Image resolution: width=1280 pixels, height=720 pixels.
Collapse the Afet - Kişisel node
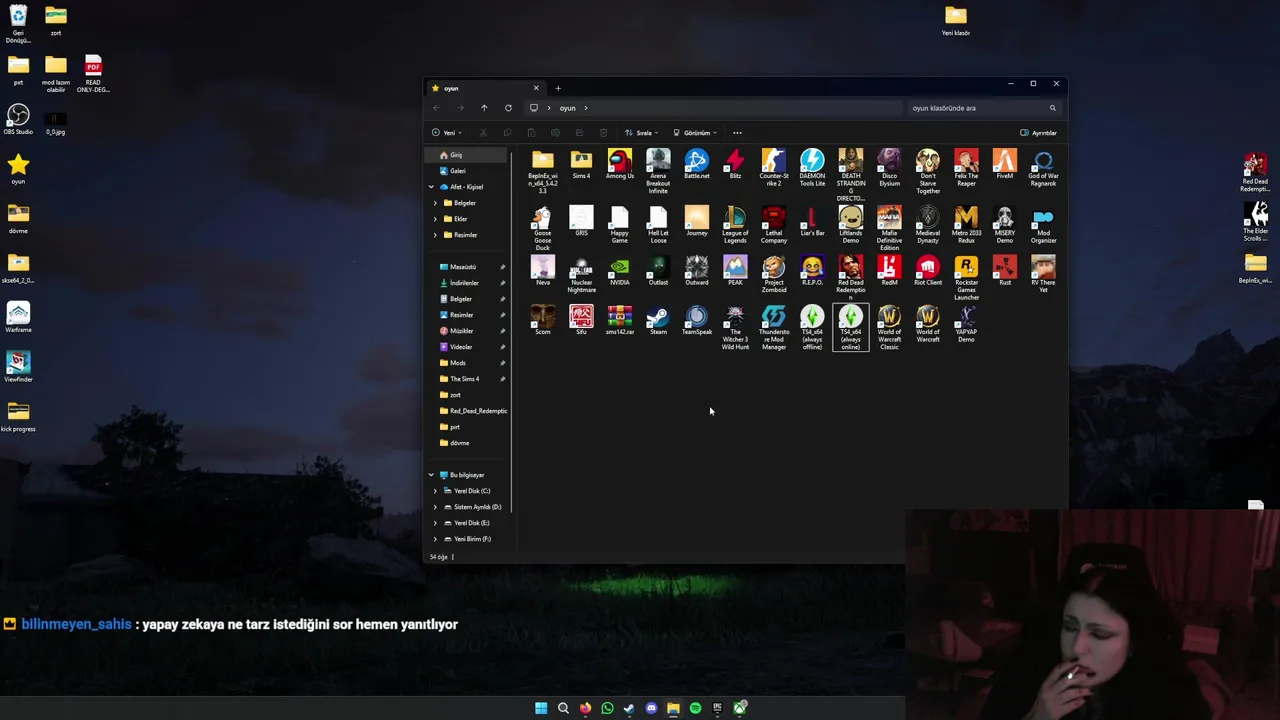tap(431, 187)
